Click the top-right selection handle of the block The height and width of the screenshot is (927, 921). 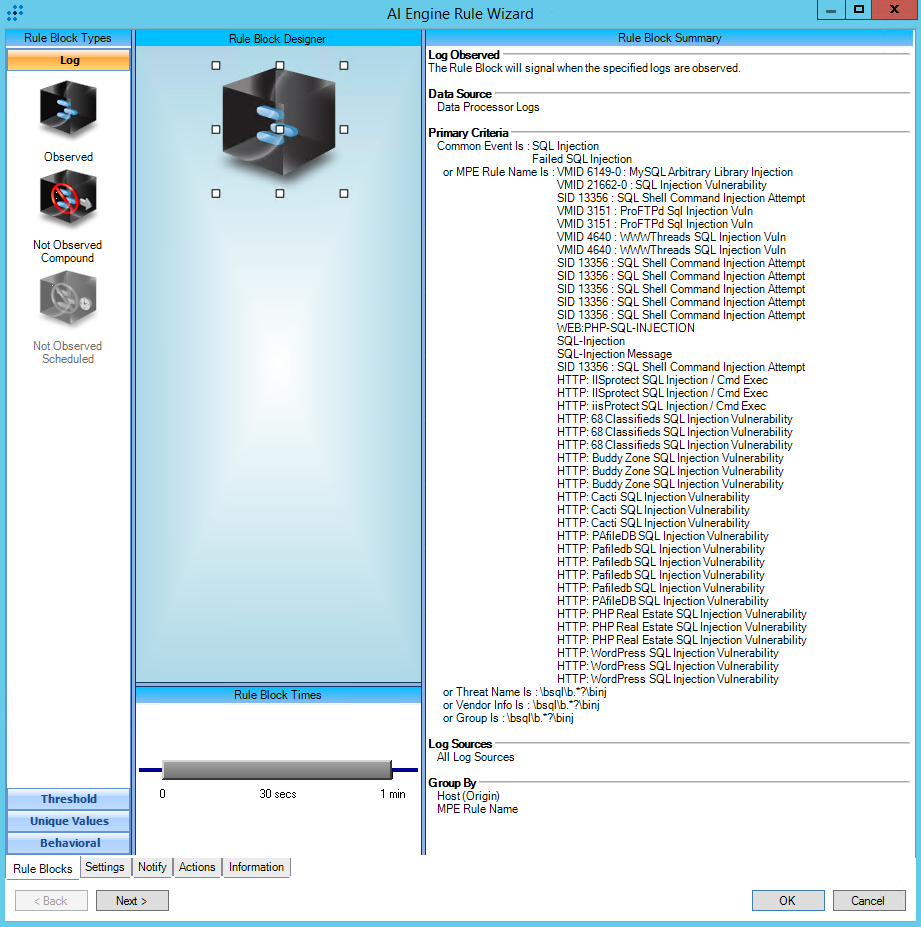coord(344,65)
